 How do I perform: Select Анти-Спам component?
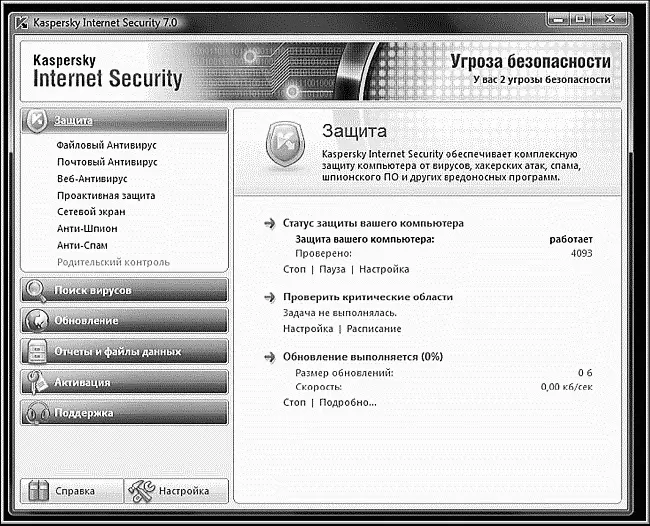82,245
